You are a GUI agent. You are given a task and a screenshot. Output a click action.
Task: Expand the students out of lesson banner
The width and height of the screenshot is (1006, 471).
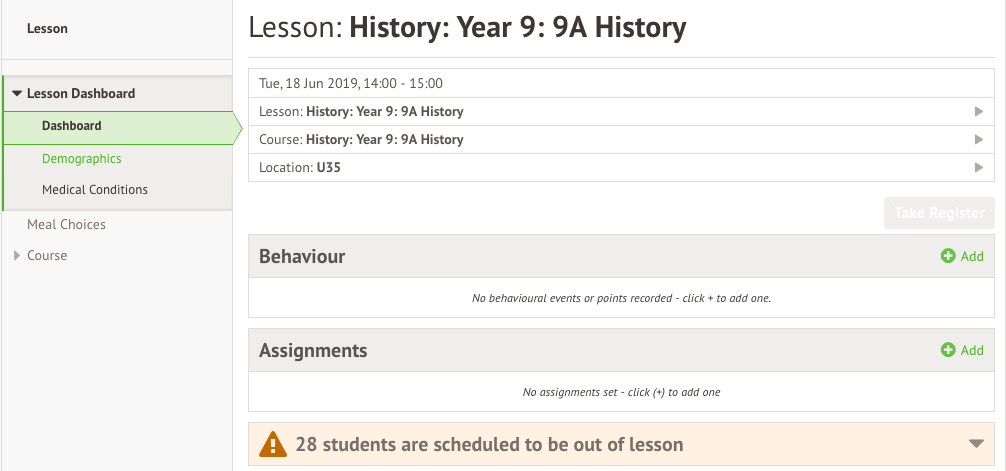point(977,444)
